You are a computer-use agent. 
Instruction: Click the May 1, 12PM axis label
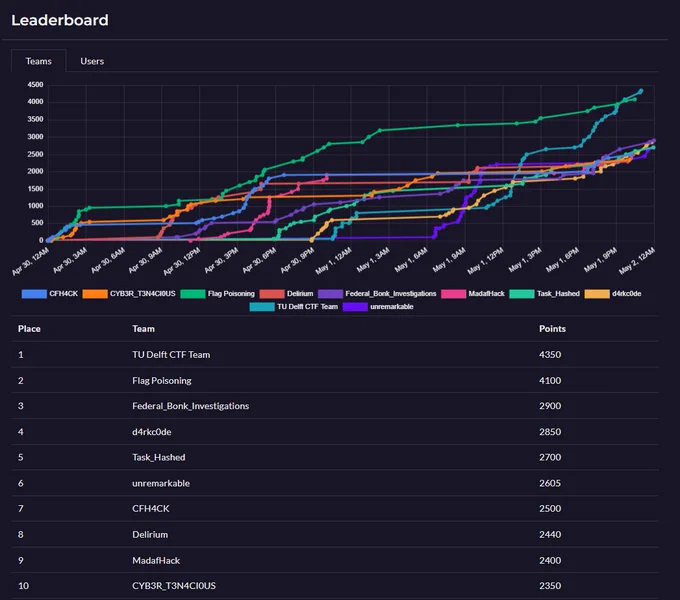point(485,261)
